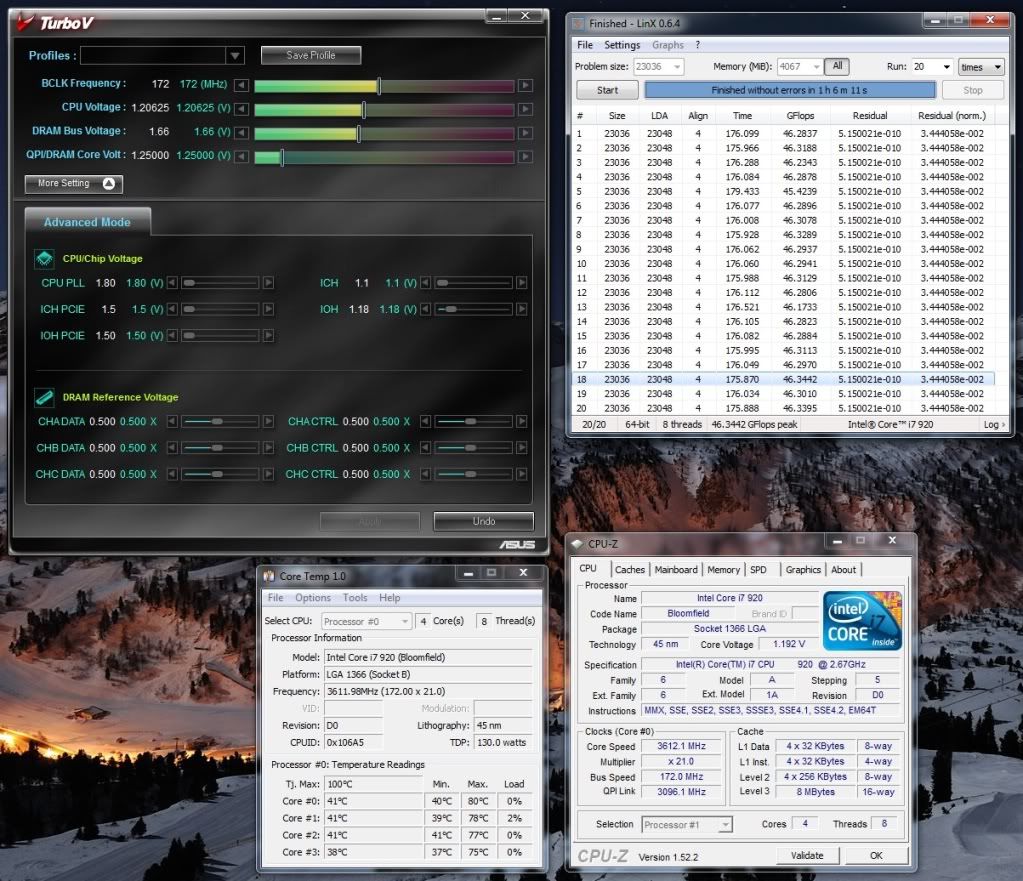
Task: Click Start button in LinX
Action: (x=607, y=90)
